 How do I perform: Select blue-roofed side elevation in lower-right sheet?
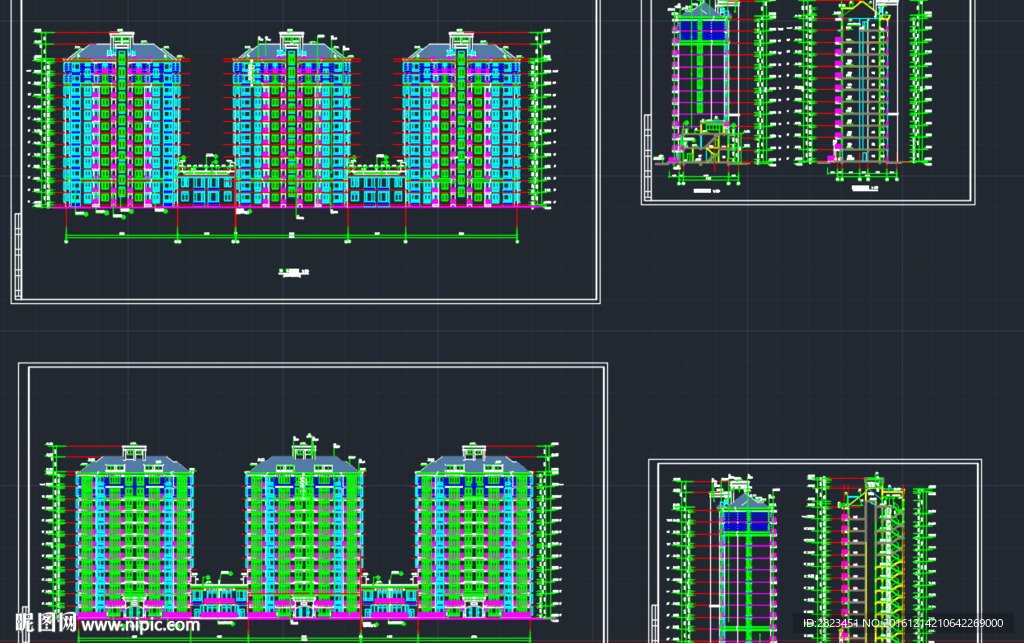(748, 565)
